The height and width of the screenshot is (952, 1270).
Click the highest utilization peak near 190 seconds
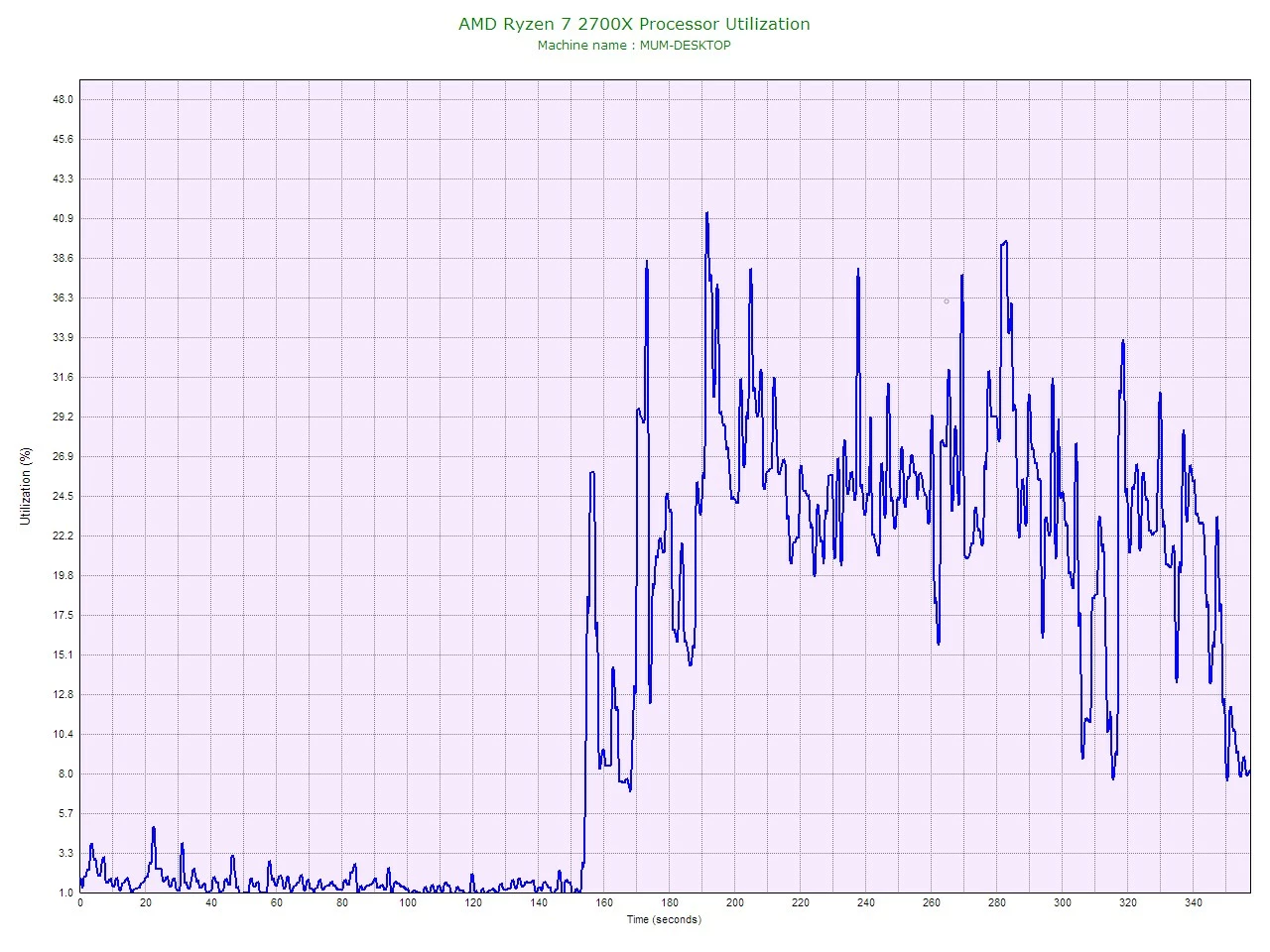[706, 213]
